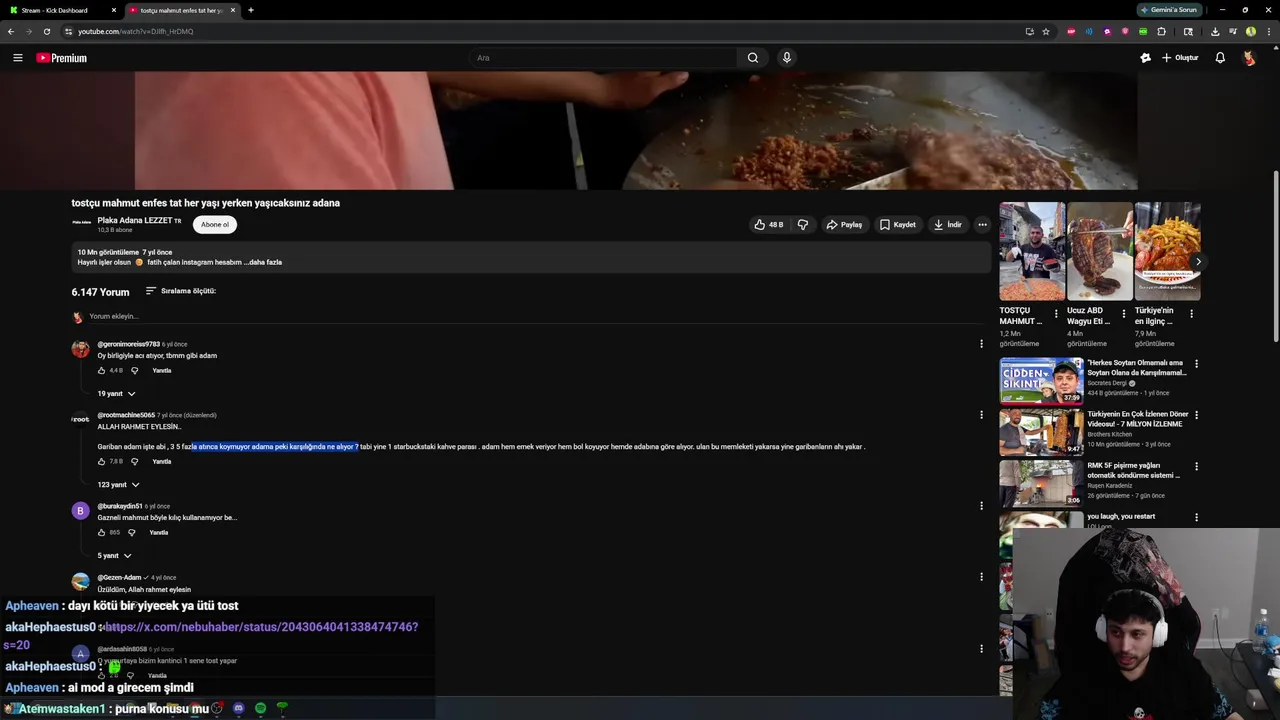Screen dimensions: 1280x720
Task: Open YouTube account avatar menu
Action: point(1249,58)
